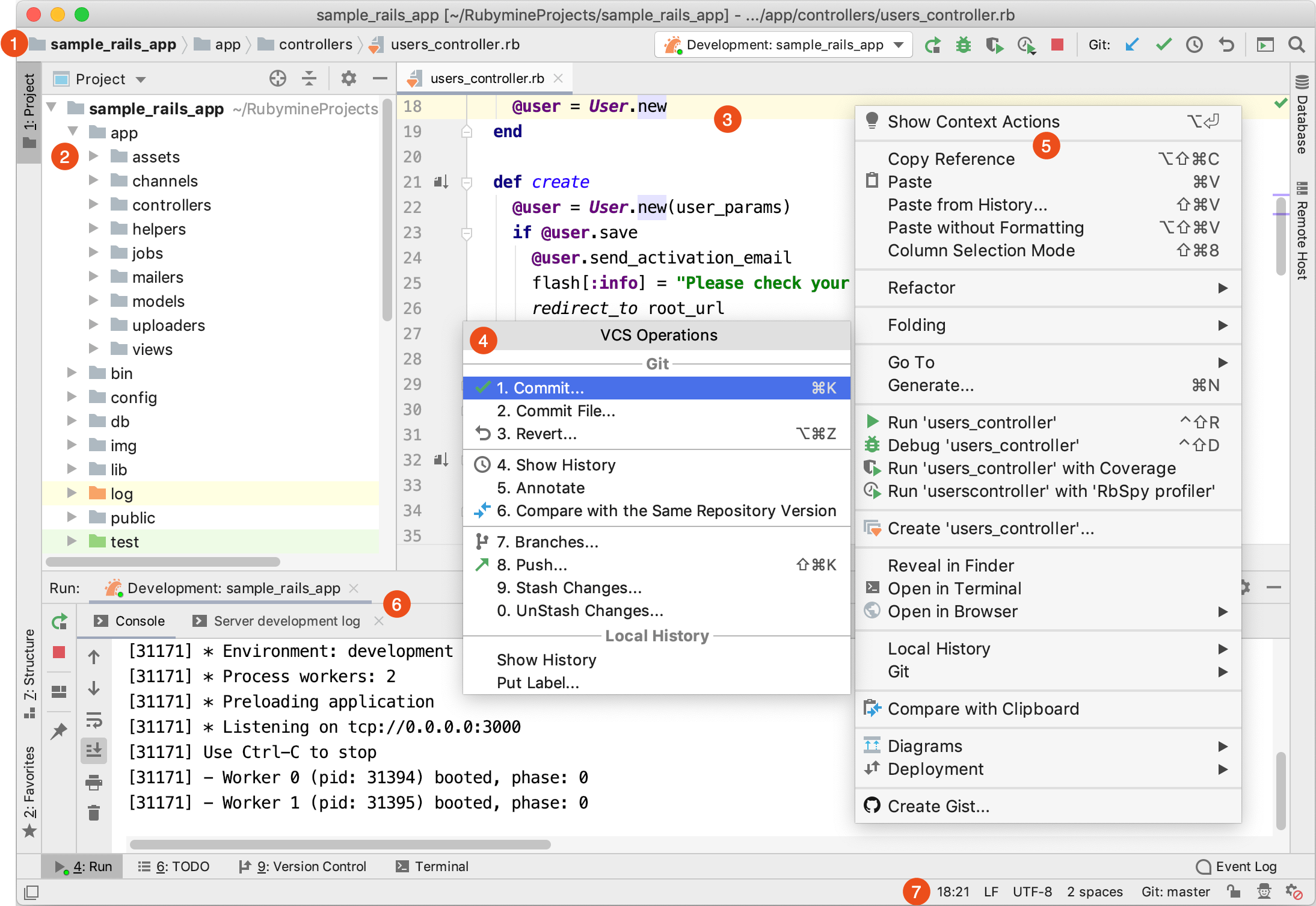
Task: Click the down arrow in the Run console
Action: point(94,688)
